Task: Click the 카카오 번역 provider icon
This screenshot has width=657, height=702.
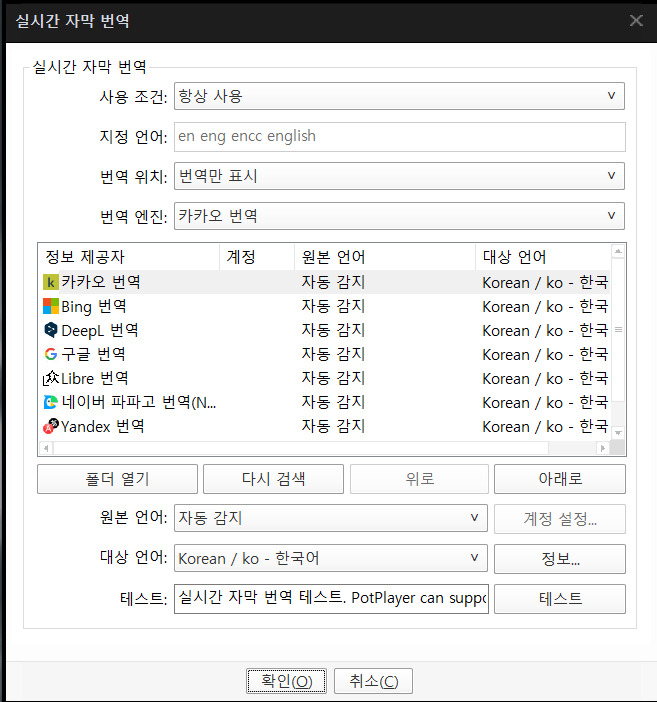Action: click(x=51, y=283)
